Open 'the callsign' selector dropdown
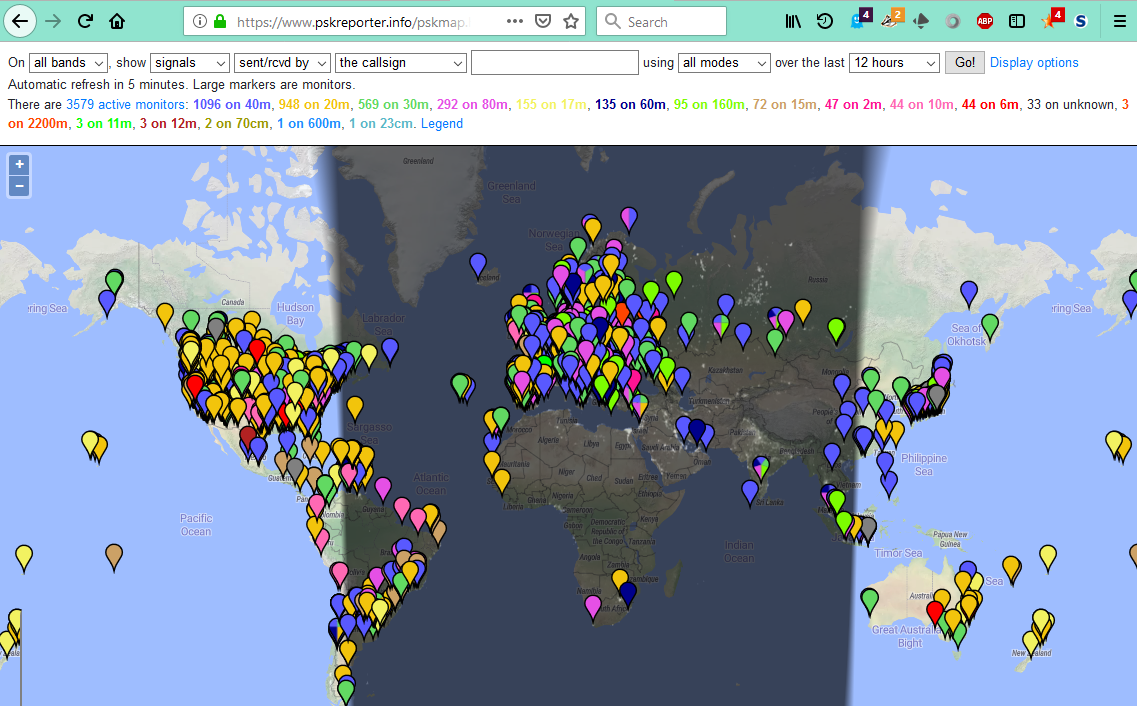Screen dimensions: 1137x706 [x=400, y=63]
